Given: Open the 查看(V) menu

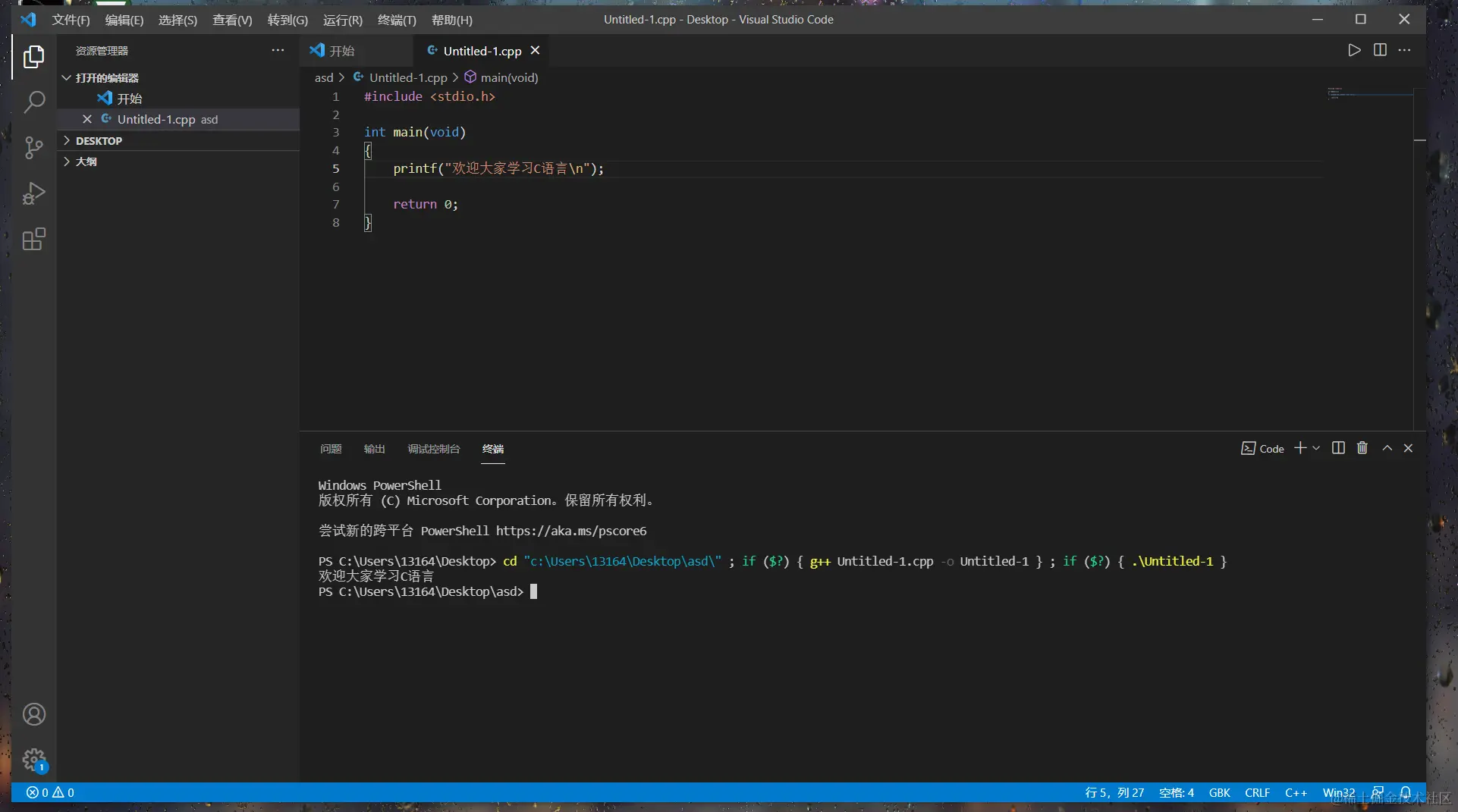Looking at the screenshot, I should click(x=232, y=20).
